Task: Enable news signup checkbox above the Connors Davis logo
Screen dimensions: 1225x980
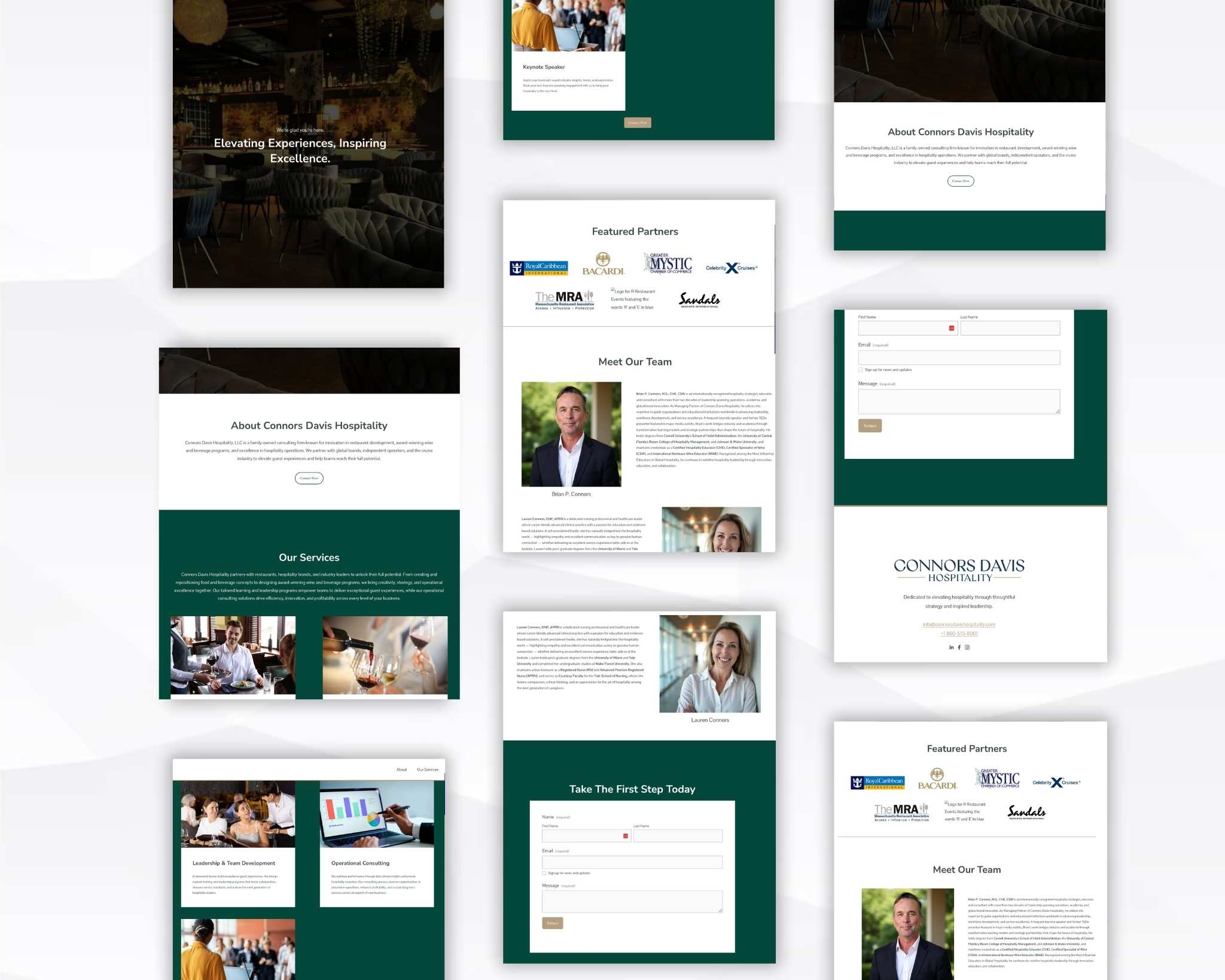Action: point(861,370)
